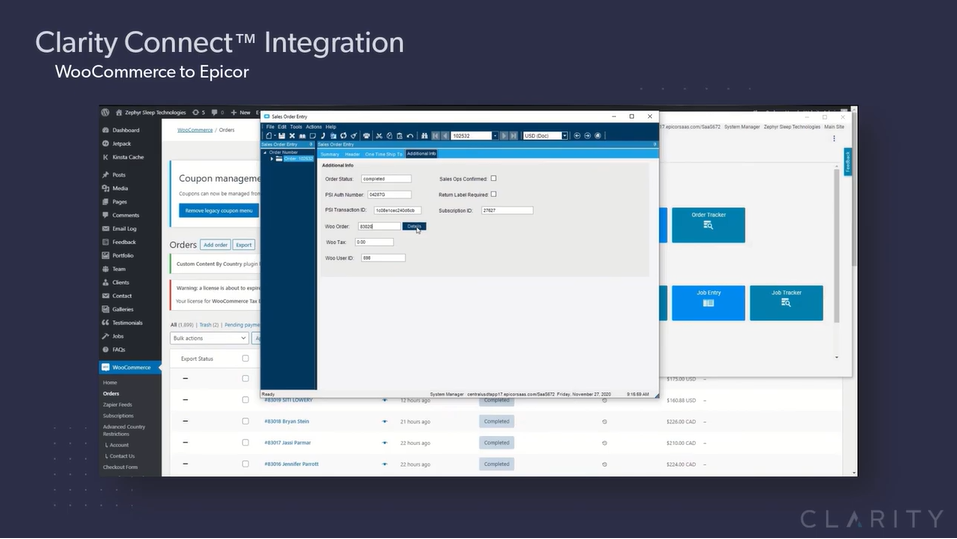This screenshot has width=957, height=539.
Task: Click the Refresh icon in Sales Order Entry toolbar
Action: coord(344,136)
